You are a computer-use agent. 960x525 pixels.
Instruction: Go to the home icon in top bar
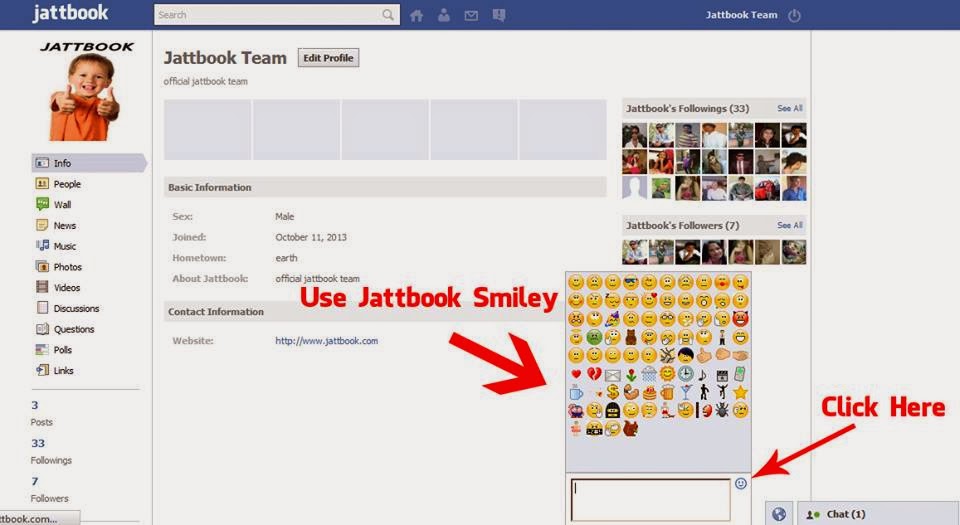coord(416,15)
